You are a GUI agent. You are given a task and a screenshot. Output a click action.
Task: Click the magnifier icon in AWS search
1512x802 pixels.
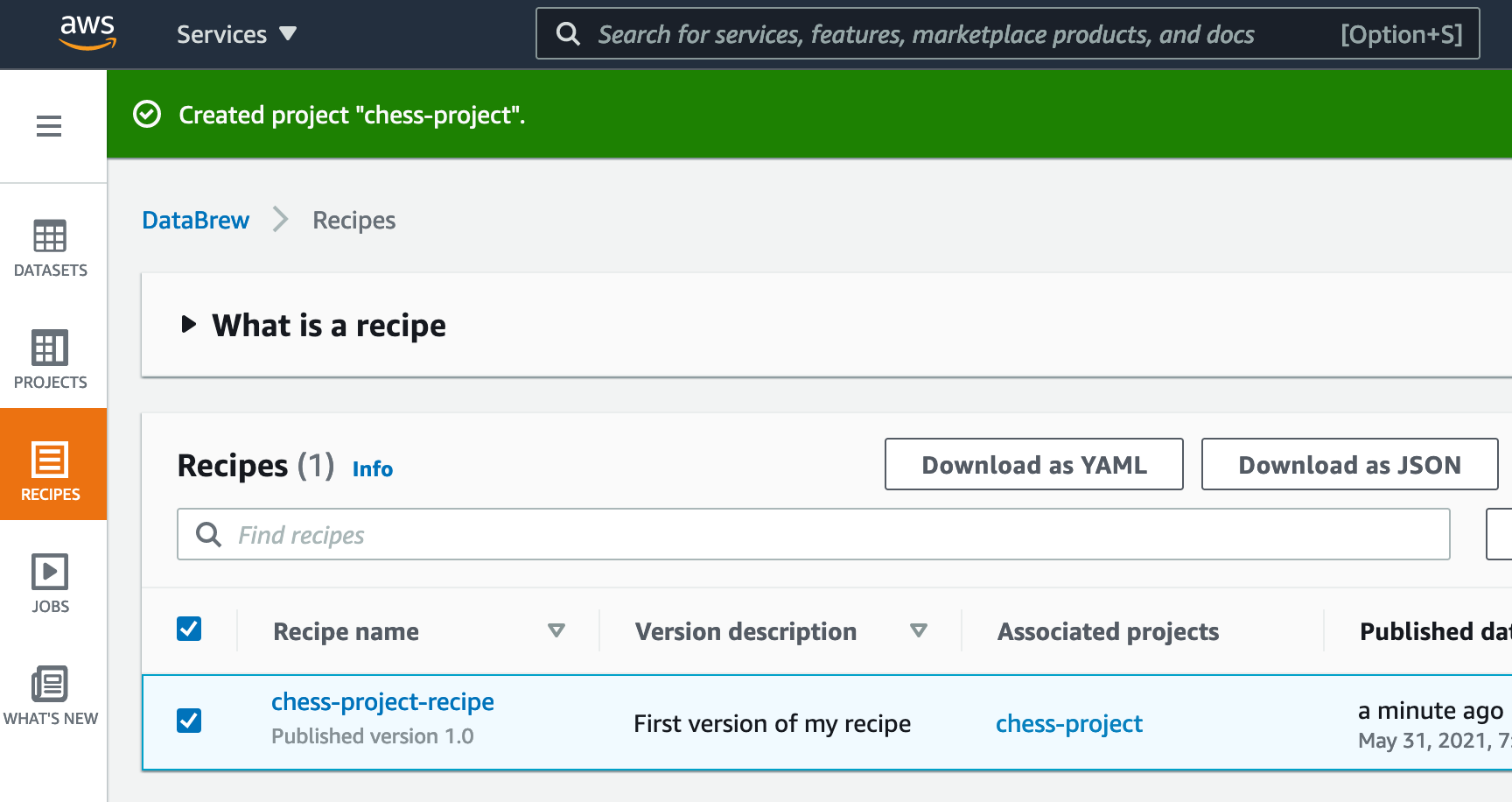tap(569, 34)
